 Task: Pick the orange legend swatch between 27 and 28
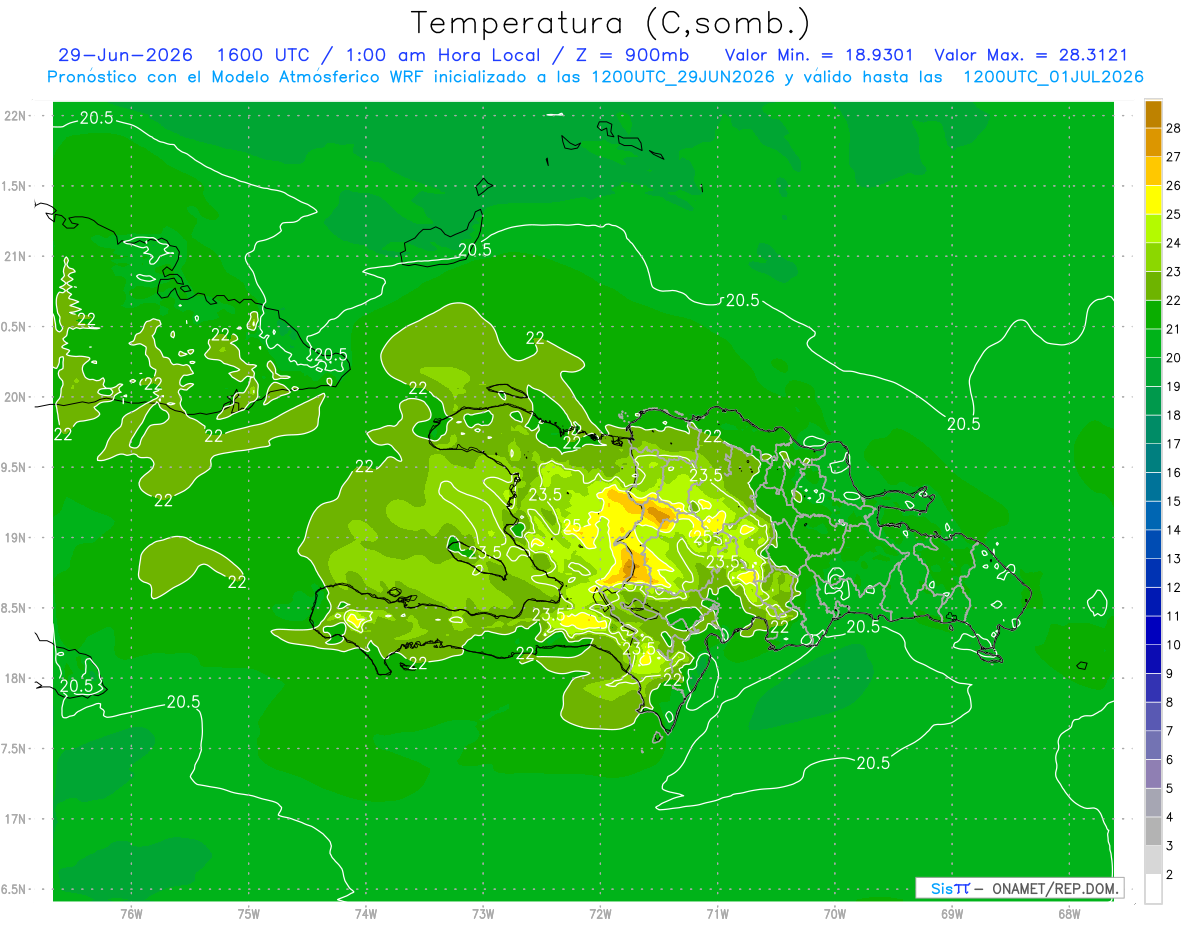click(1153, 142)
